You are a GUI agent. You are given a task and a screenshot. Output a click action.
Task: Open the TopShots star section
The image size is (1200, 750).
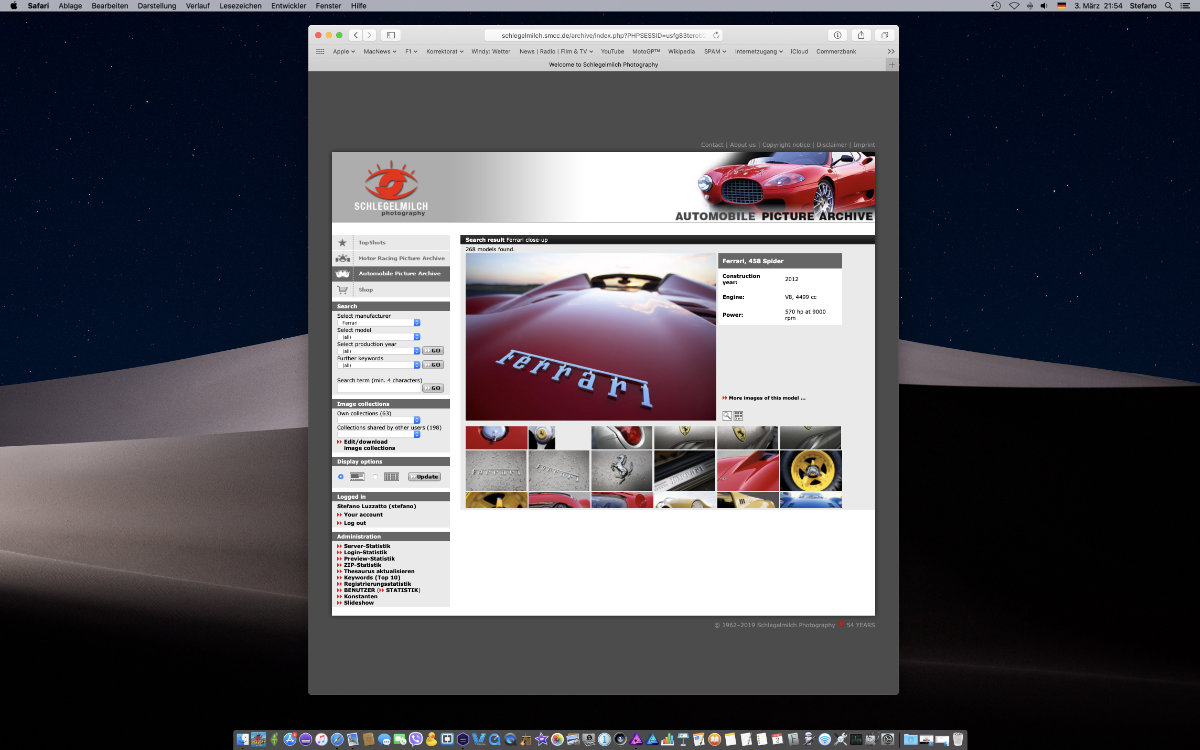pos(342,242)
